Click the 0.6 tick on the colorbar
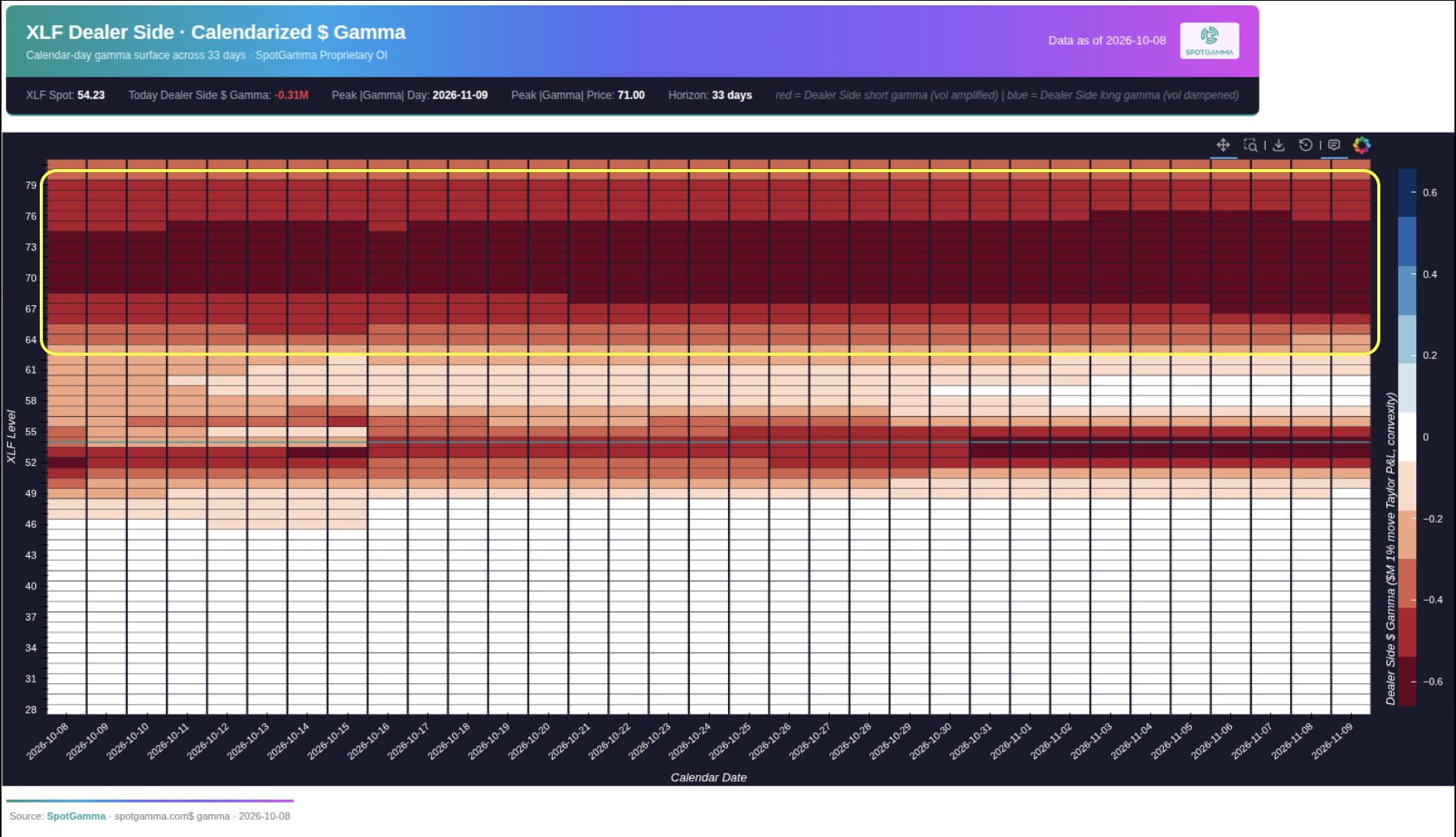The width and height of the screenshot is (1456, 837). [1429, 193]
